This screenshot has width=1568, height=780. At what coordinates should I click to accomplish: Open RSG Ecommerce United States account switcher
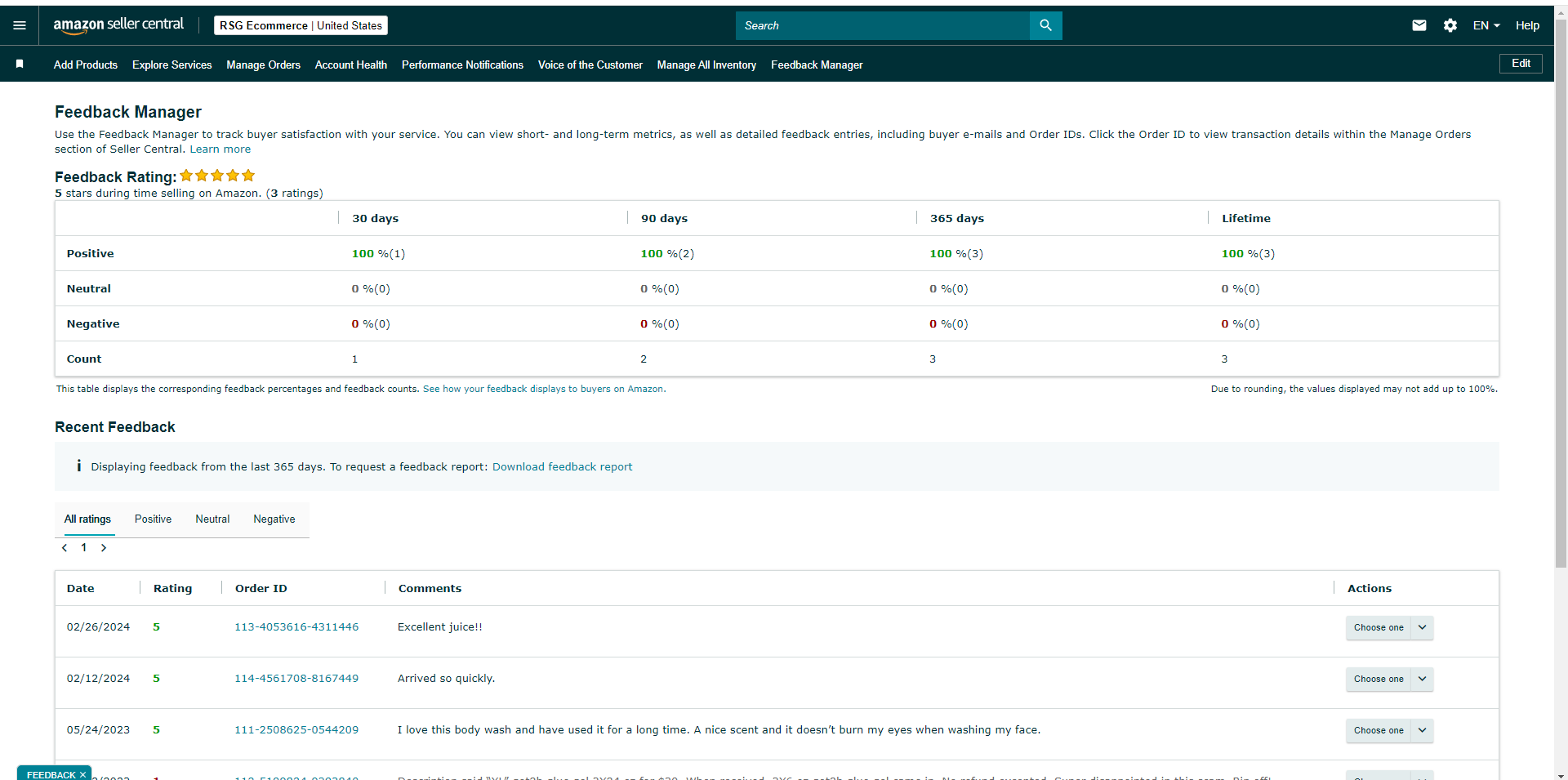[x=301, y=25]
